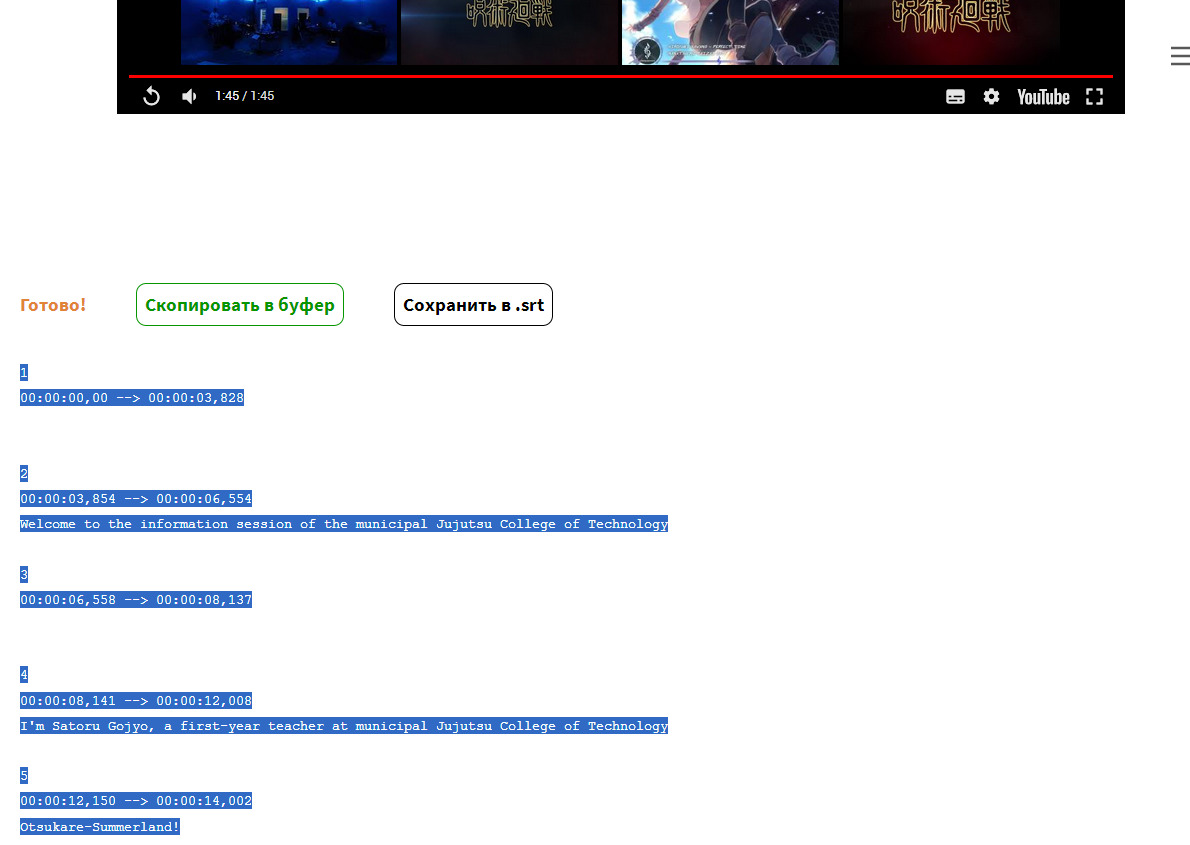The width and height of the screenshot is (1190, 845).
Task: Mute the video volume
Action: point(189,97)
